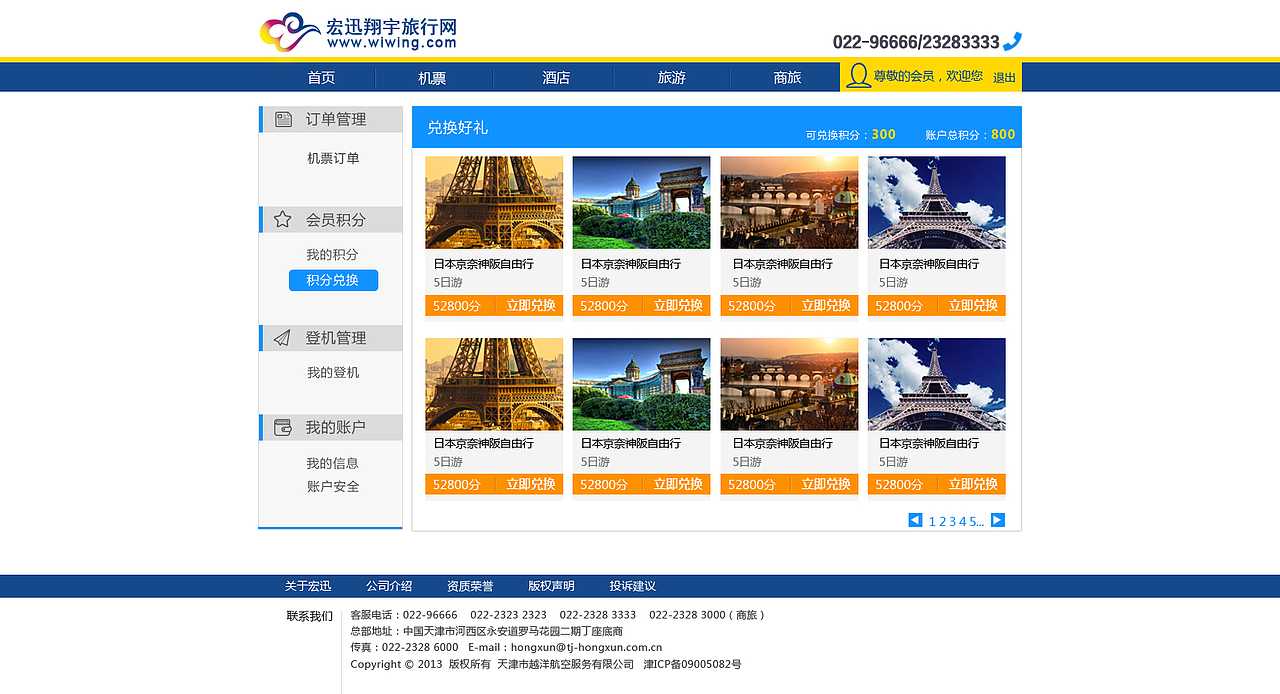Open 版权声明 footer link
The width and height of the screenshot is (1280, 694).
(552, 586)
